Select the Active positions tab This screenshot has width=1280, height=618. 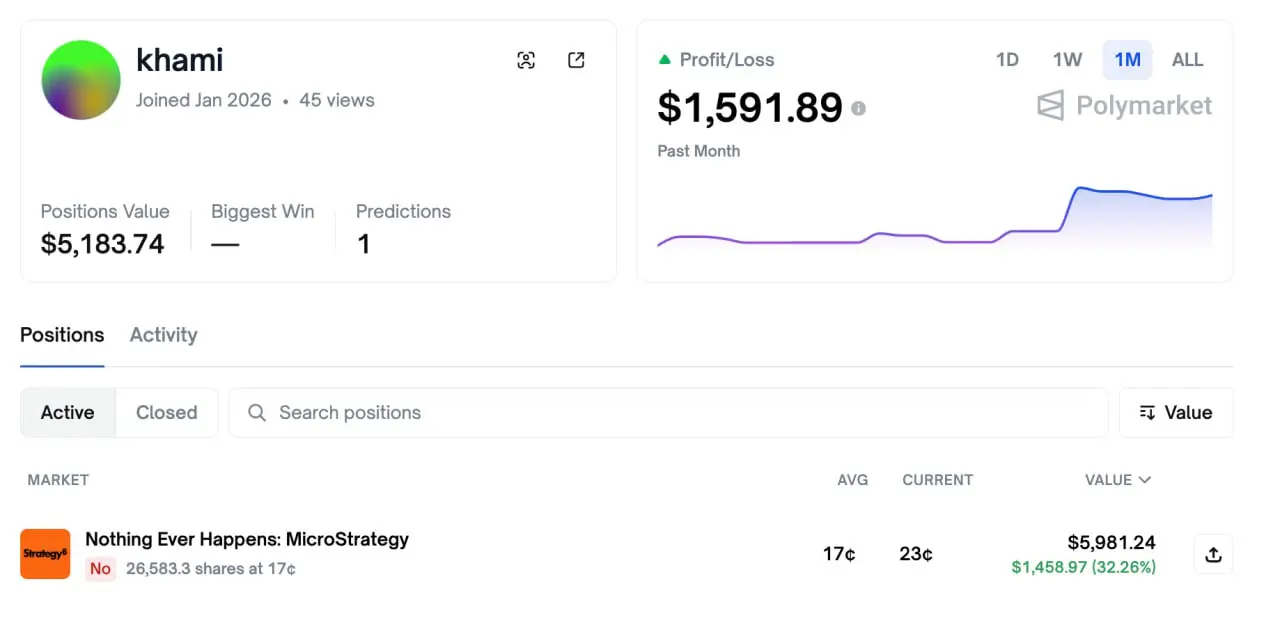click(68, 413)
